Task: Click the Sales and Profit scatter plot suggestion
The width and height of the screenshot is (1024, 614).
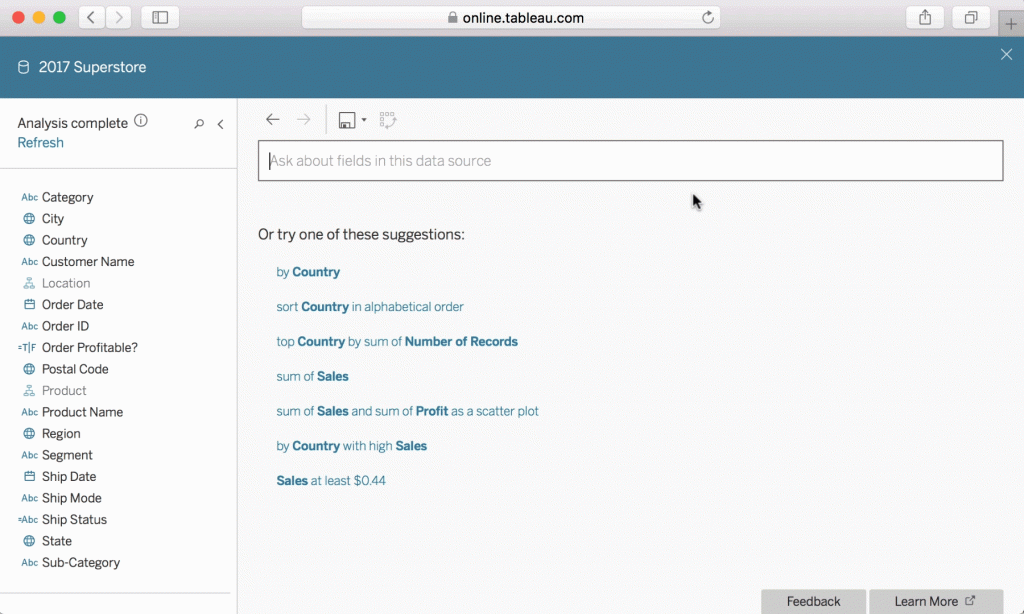Action: click(x=408, y=412)
